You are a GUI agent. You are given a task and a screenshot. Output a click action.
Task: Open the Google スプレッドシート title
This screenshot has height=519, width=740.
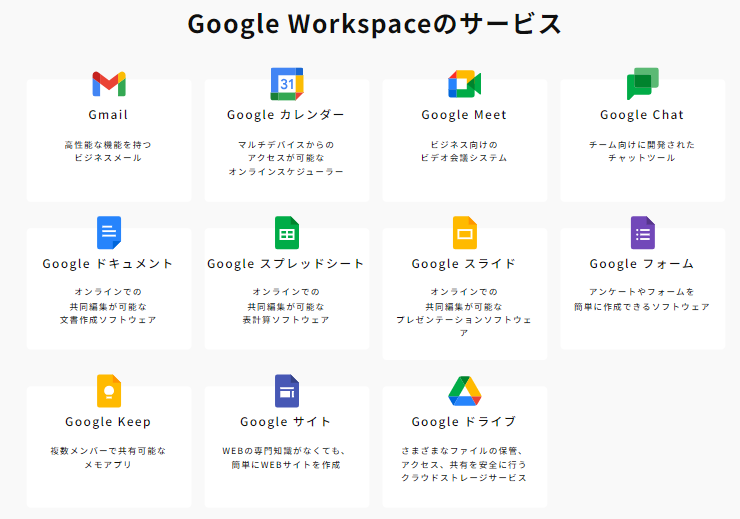click(286, 263)
